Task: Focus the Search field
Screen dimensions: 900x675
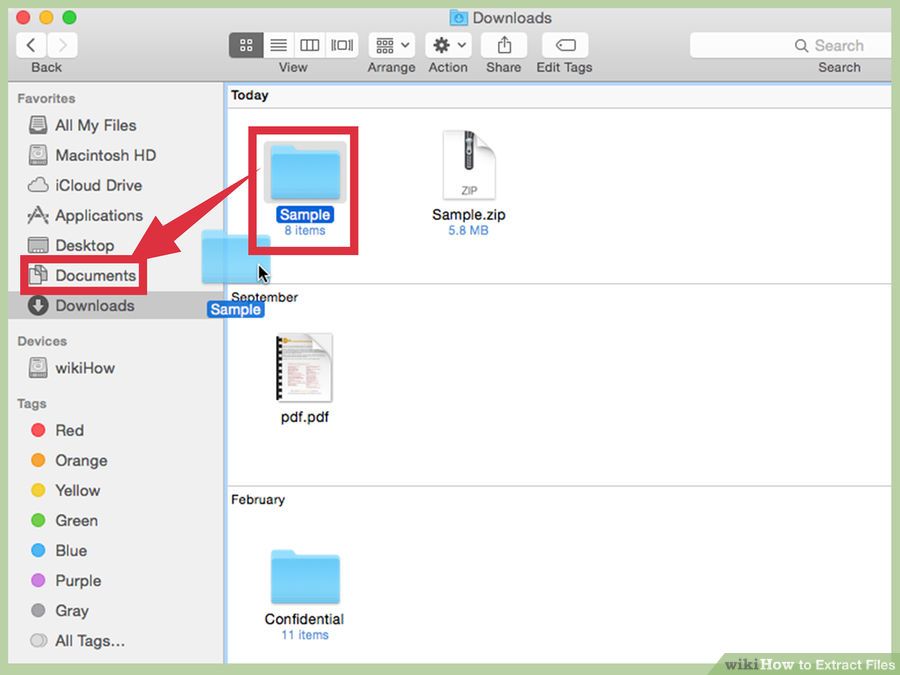Action: [x=791, y=45]
